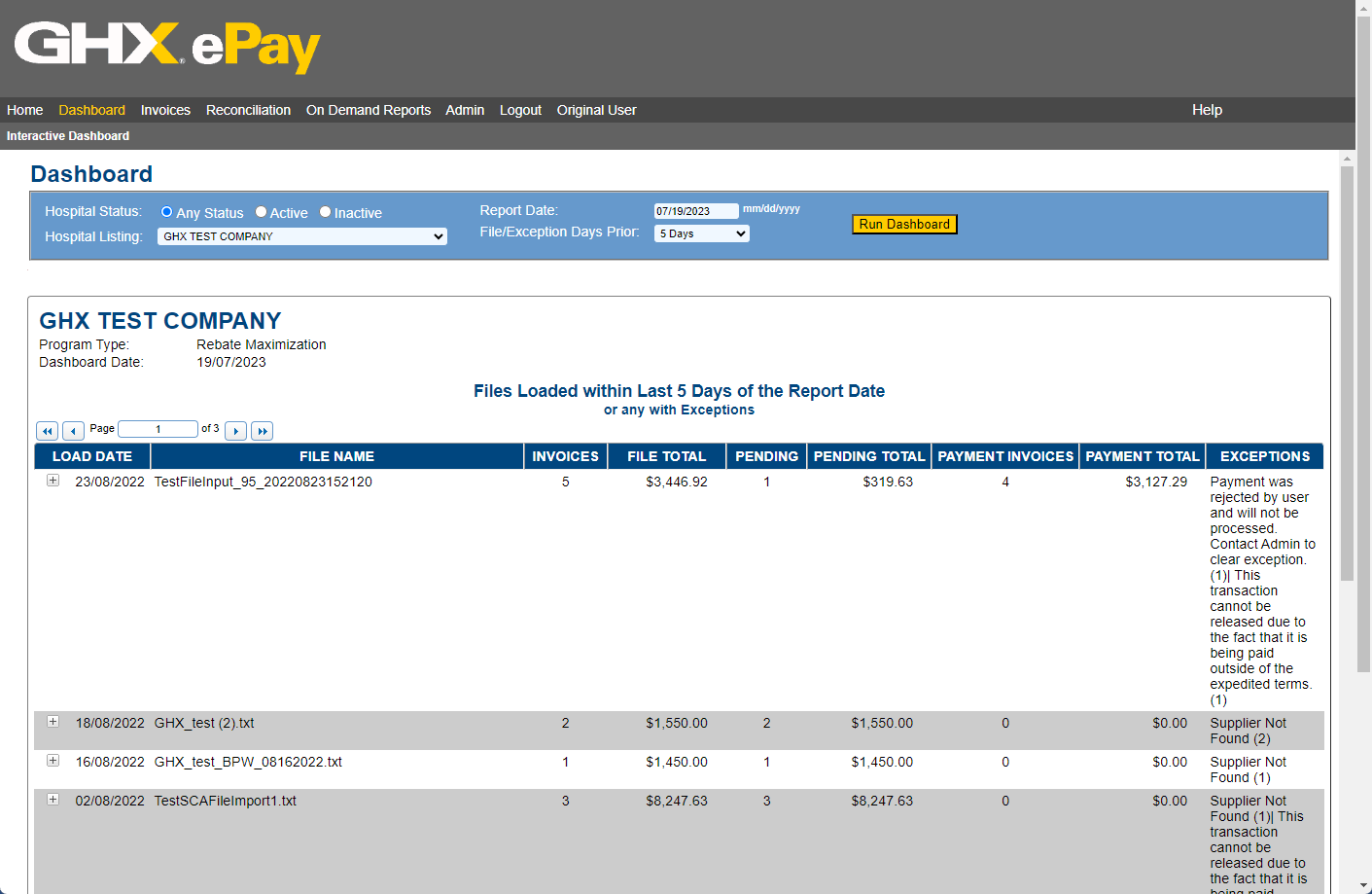Select the Inactive hospital status
Screen dimensions: 1372x894
[326, 212]
